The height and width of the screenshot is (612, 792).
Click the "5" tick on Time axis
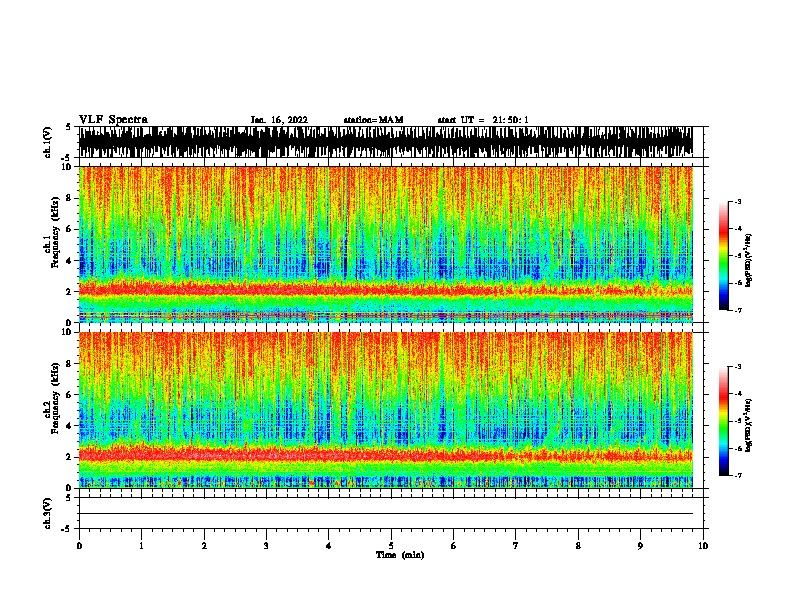coord(391,546)
